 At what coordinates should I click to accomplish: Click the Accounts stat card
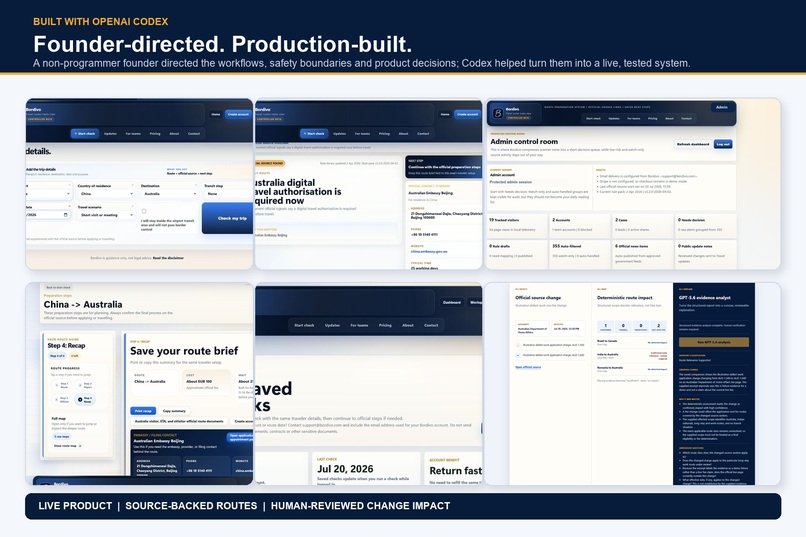click(580, 225)
